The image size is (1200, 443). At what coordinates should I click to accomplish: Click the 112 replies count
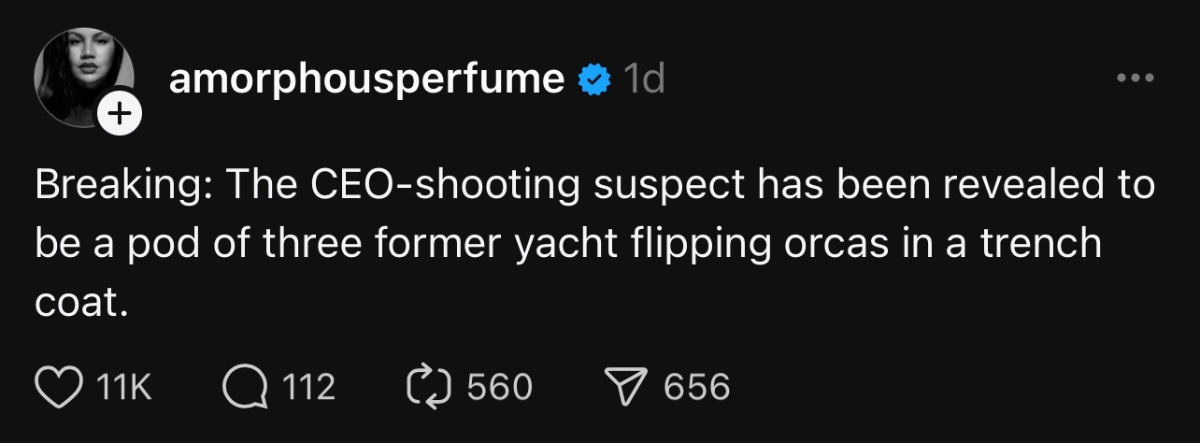pos(308,387)
